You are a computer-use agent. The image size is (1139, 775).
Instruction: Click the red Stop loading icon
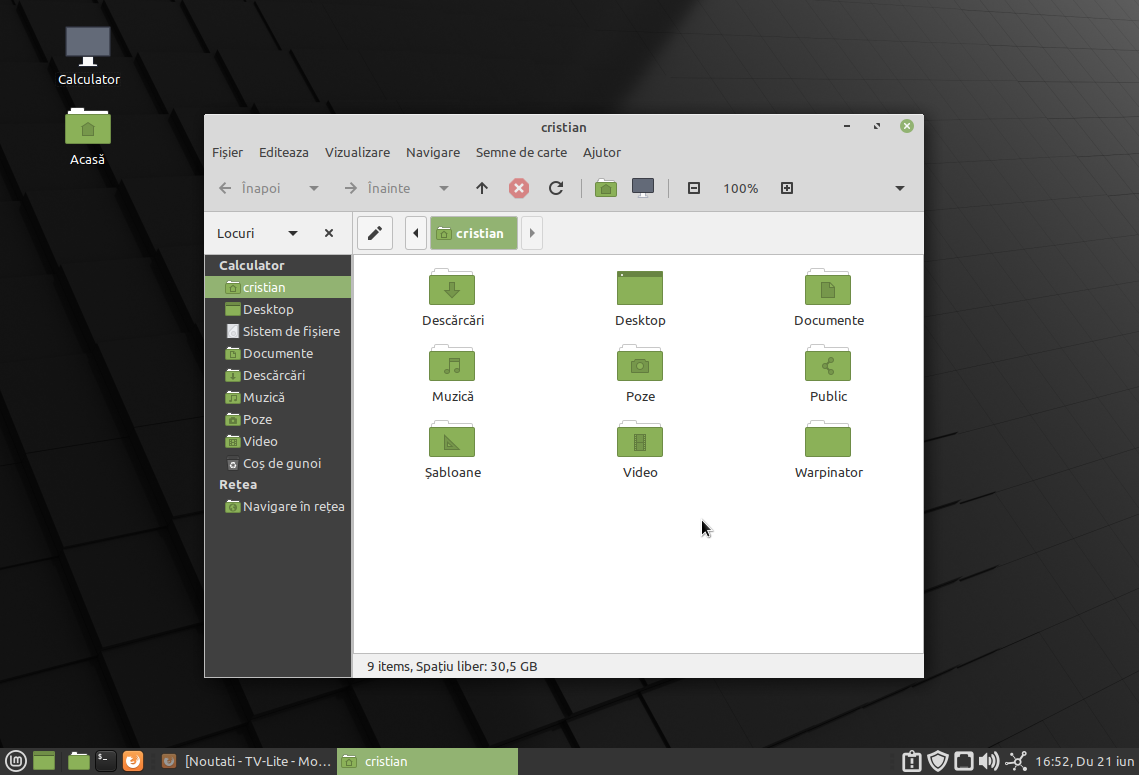point(519,188)
